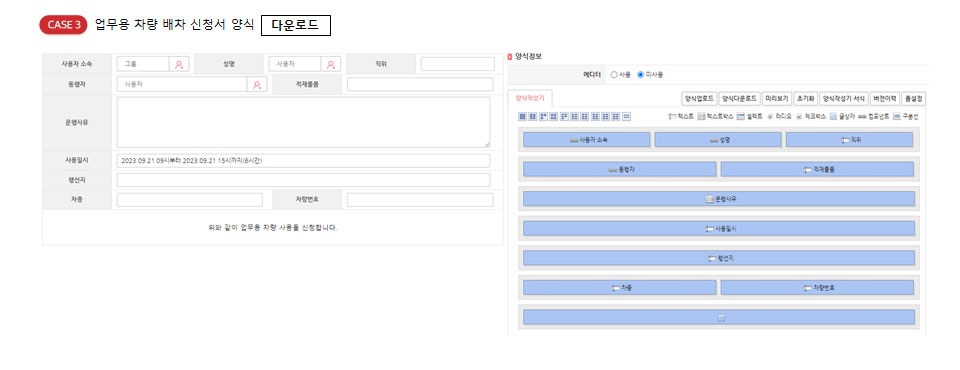Select the 차종 block in the form builder
960x370 pixels.
(619, 287)
